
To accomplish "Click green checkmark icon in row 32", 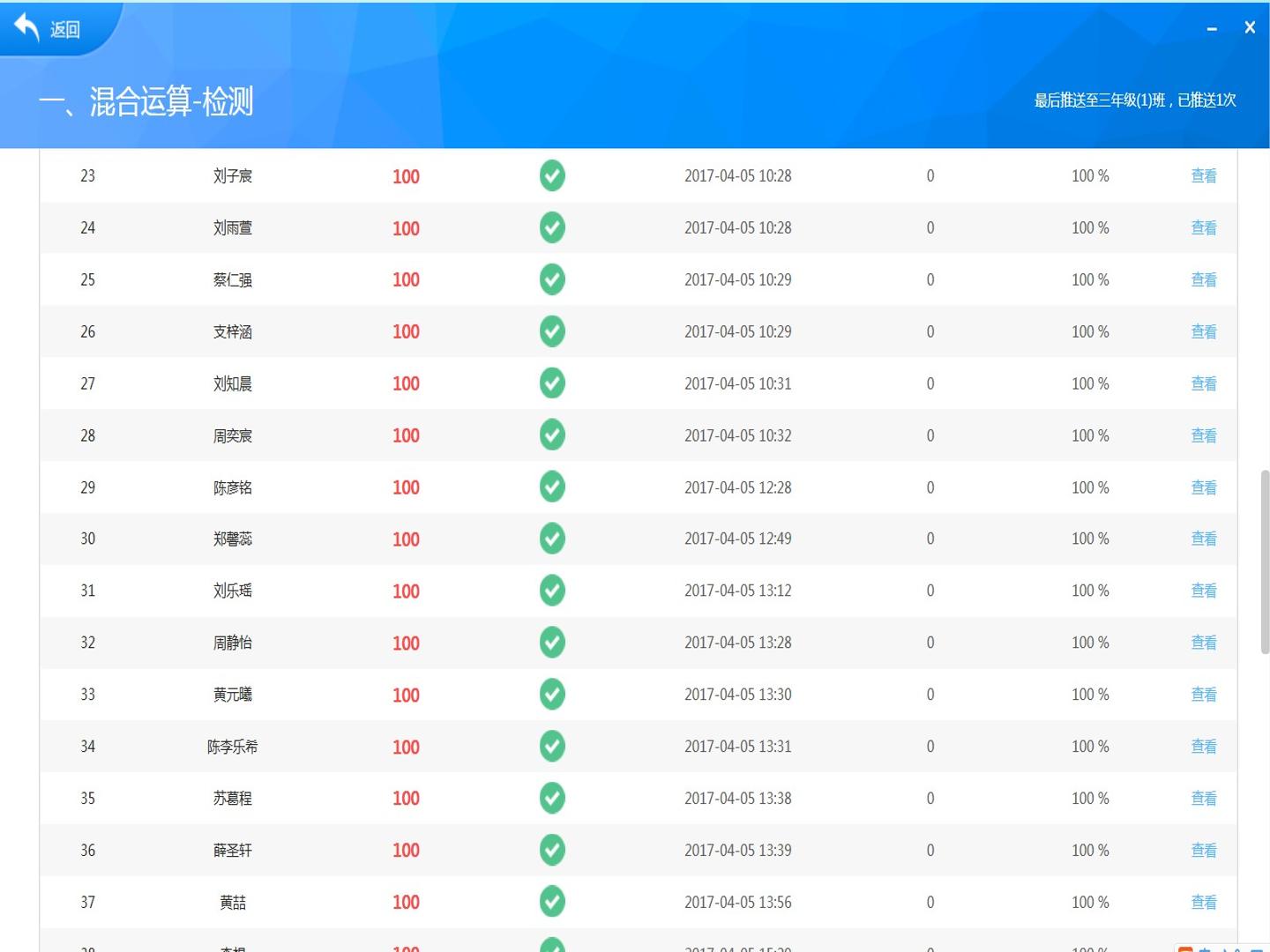I will (552, 643).
